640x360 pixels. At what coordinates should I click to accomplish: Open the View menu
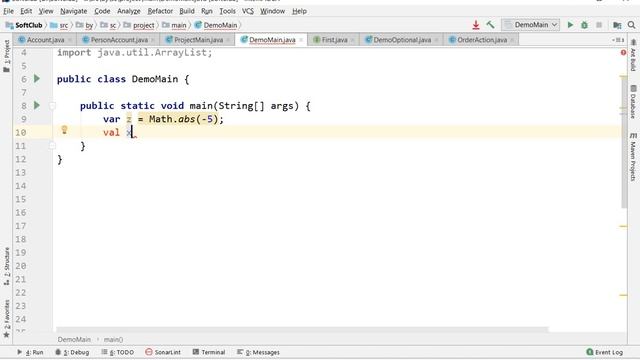tap(46, 11)
